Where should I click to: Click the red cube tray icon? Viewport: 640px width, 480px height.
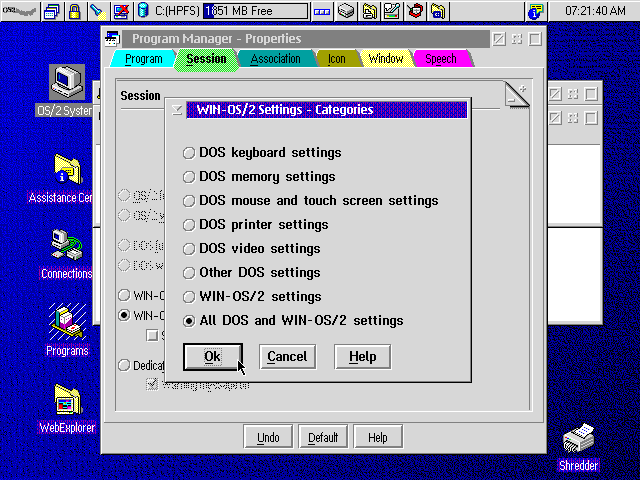point(415,11)
